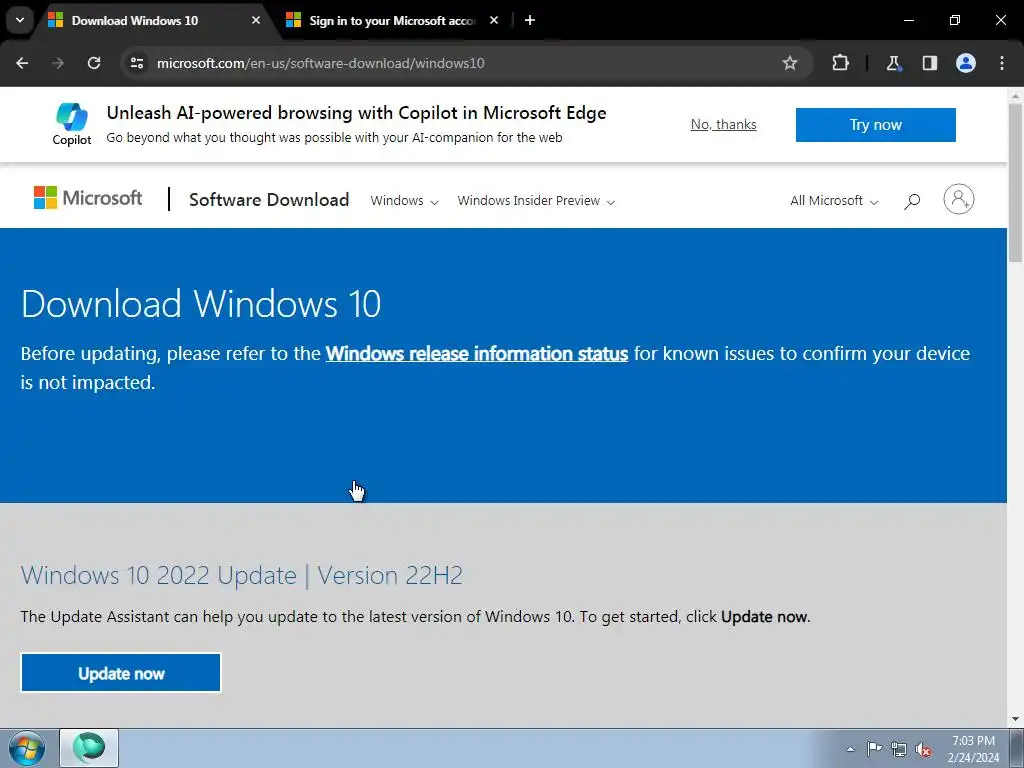Go back to the previous page
1024x768 pixels.
coord(22,63)
